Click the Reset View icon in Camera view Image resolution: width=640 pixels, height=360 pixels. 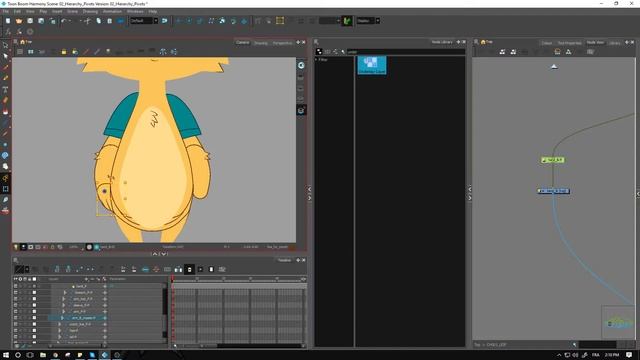point(301,65)
